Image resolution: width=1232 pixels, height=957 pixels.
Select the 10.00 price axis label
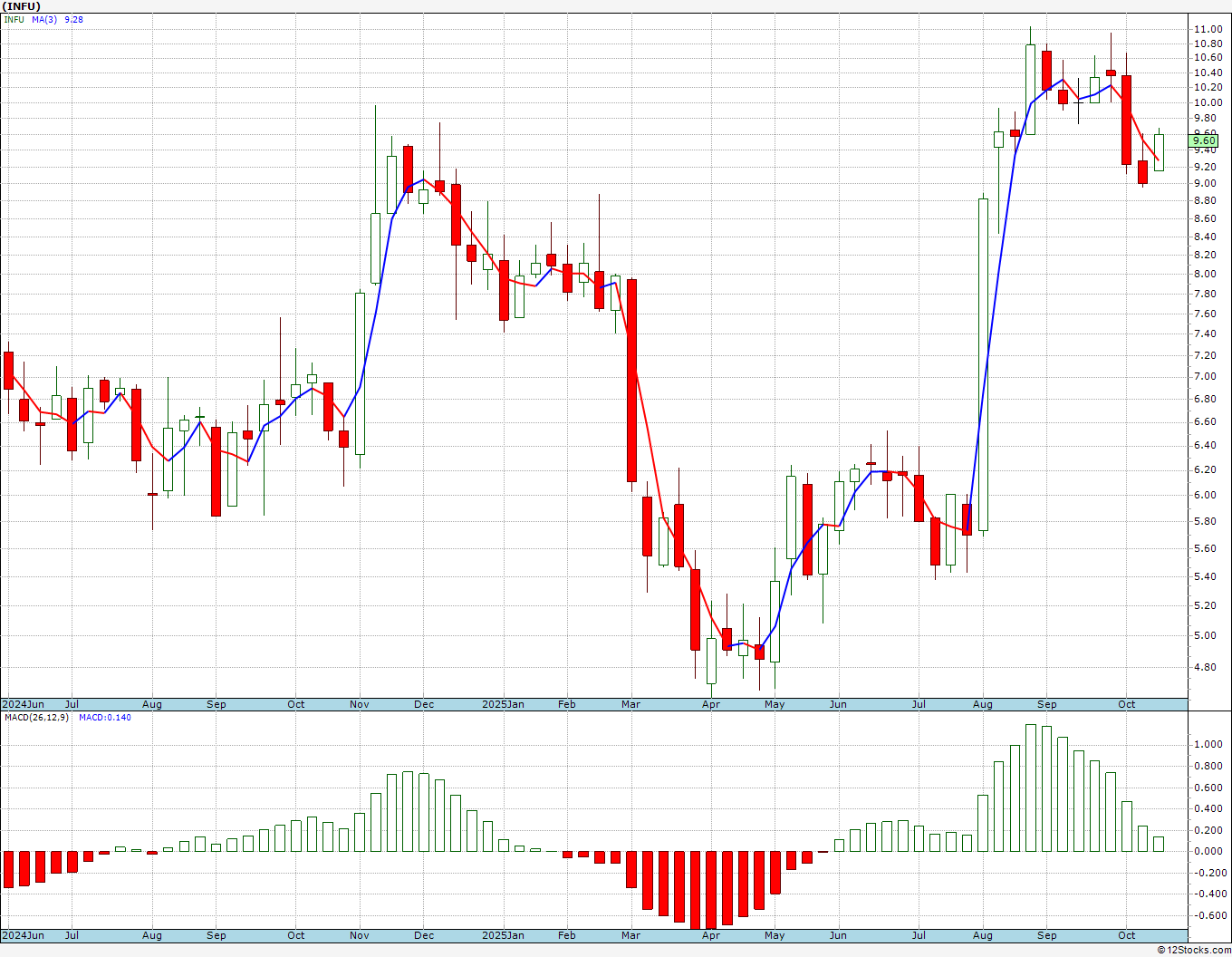(x=1208, y=102)
